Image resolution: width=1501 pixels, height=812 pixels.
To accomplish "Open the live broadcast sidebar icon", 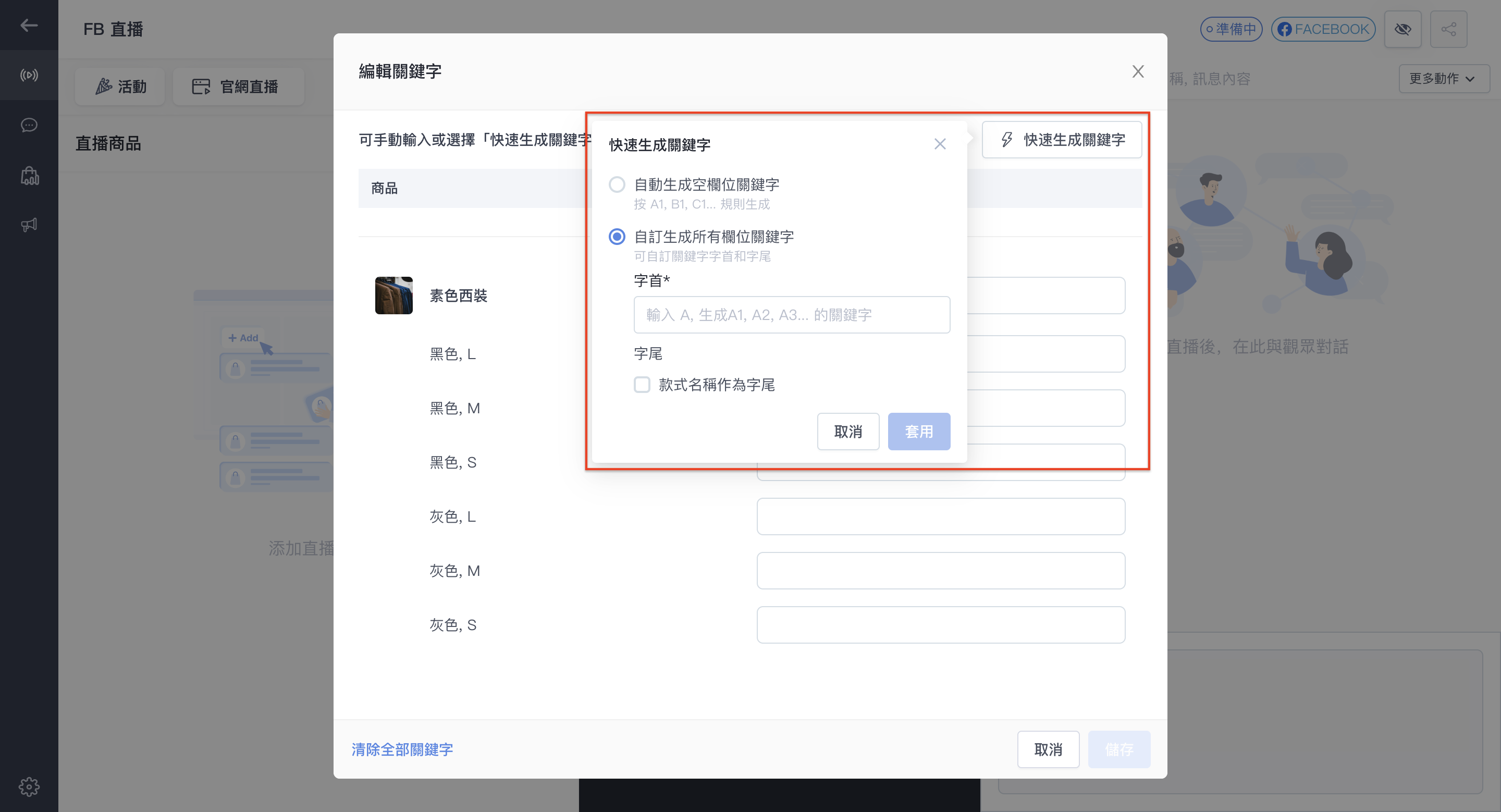I will tap(29, 75).
